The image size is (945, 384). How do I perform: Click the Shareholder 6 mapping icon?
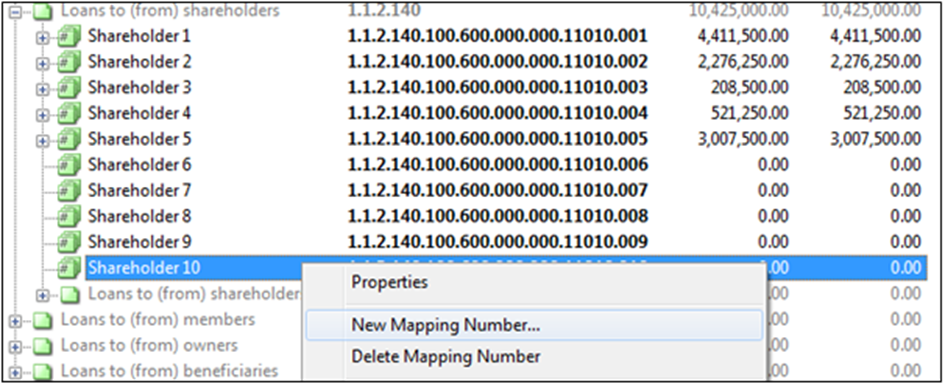[x=69, y=165]
